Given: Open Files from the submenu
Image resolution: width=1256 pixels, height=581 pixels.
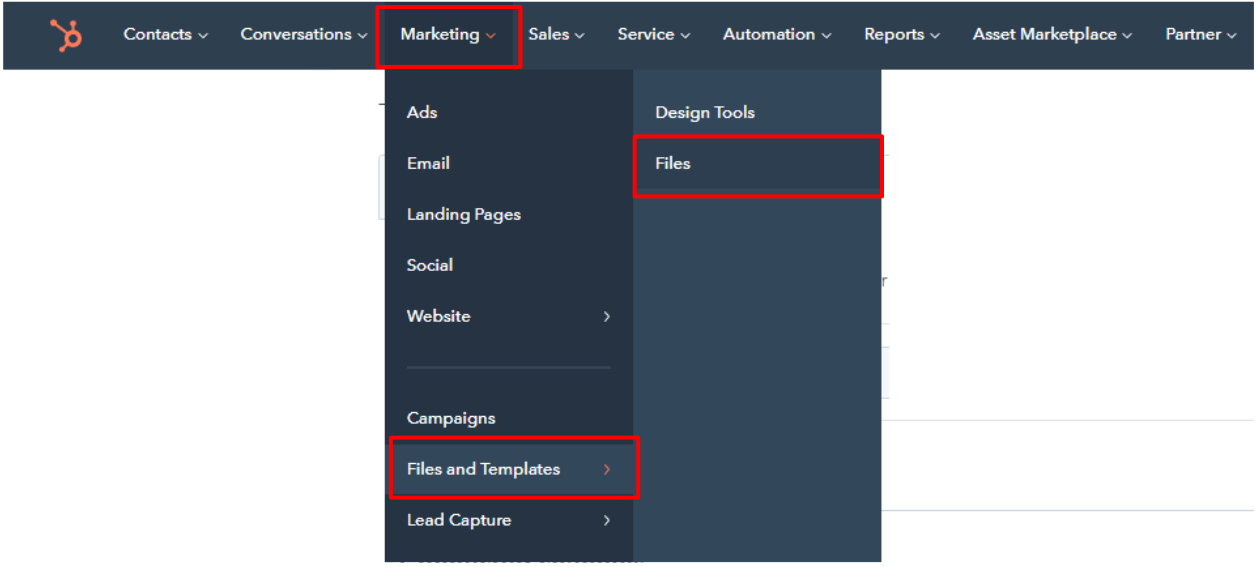Looking at the screenshot, I should tap(759, 164).
